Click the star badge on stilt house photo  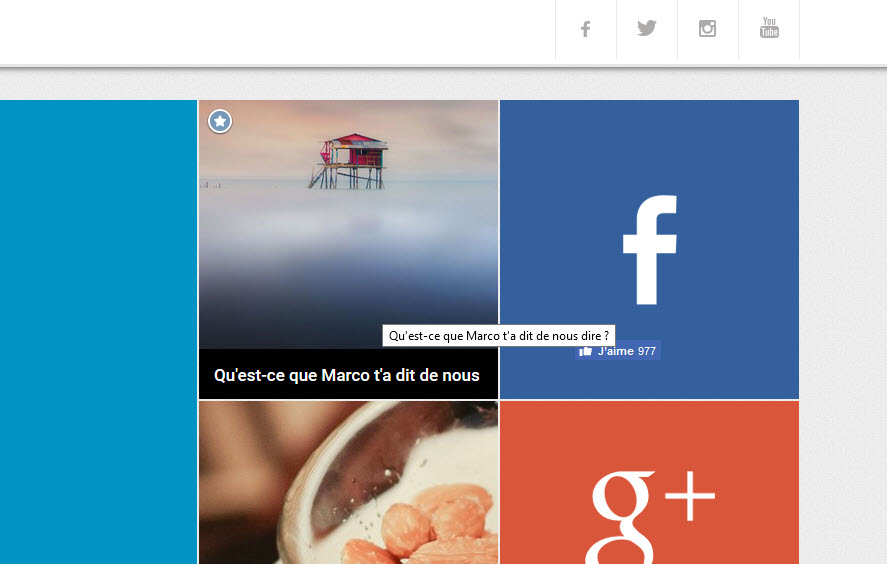[220, 121]
